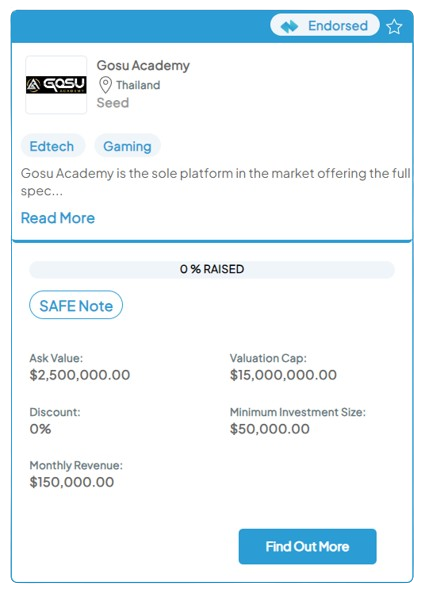Viewport: 421px width, 593px height.
Task: Open the Read More link
Action: (57, 218)
